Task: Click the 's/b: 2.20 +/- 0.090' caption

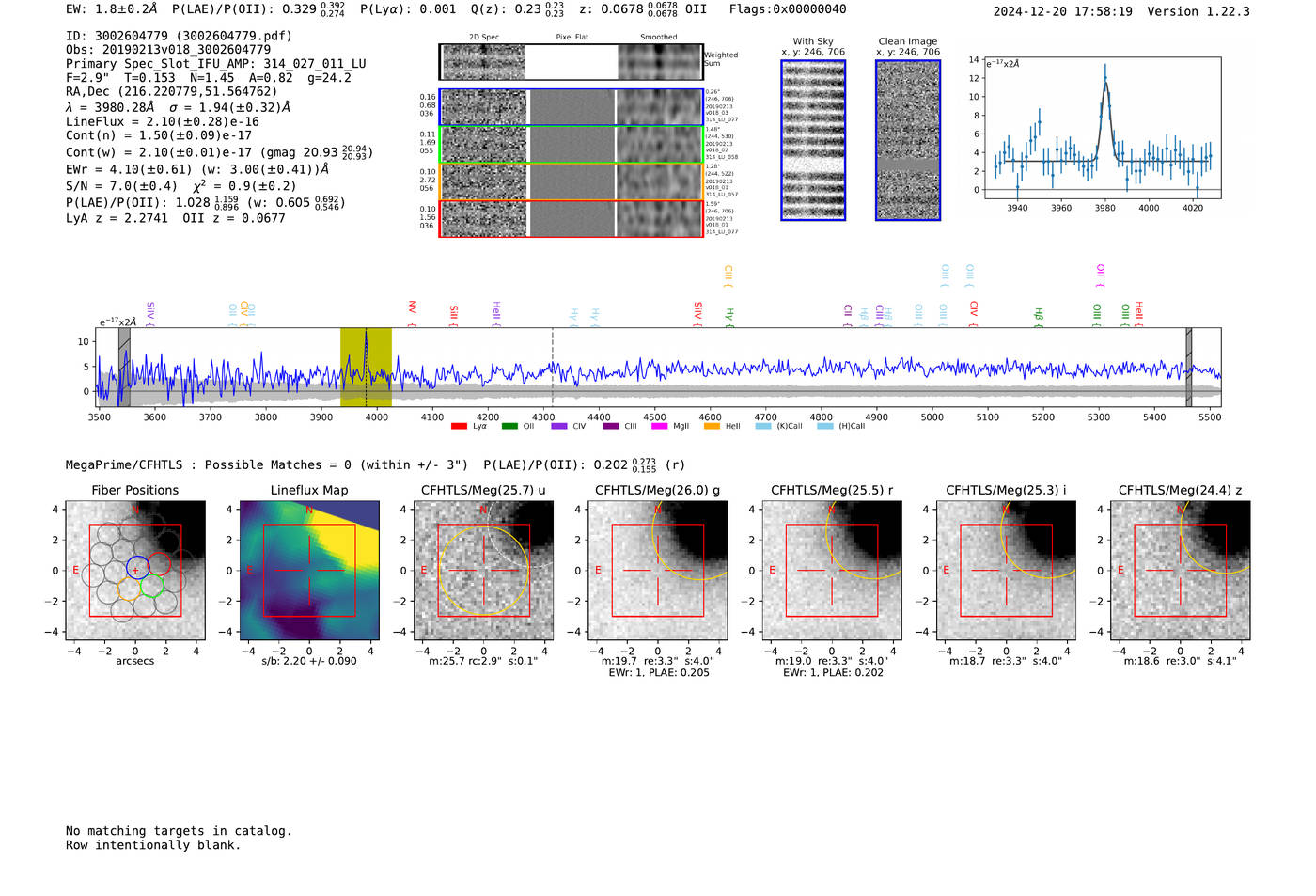Action: 309,661
